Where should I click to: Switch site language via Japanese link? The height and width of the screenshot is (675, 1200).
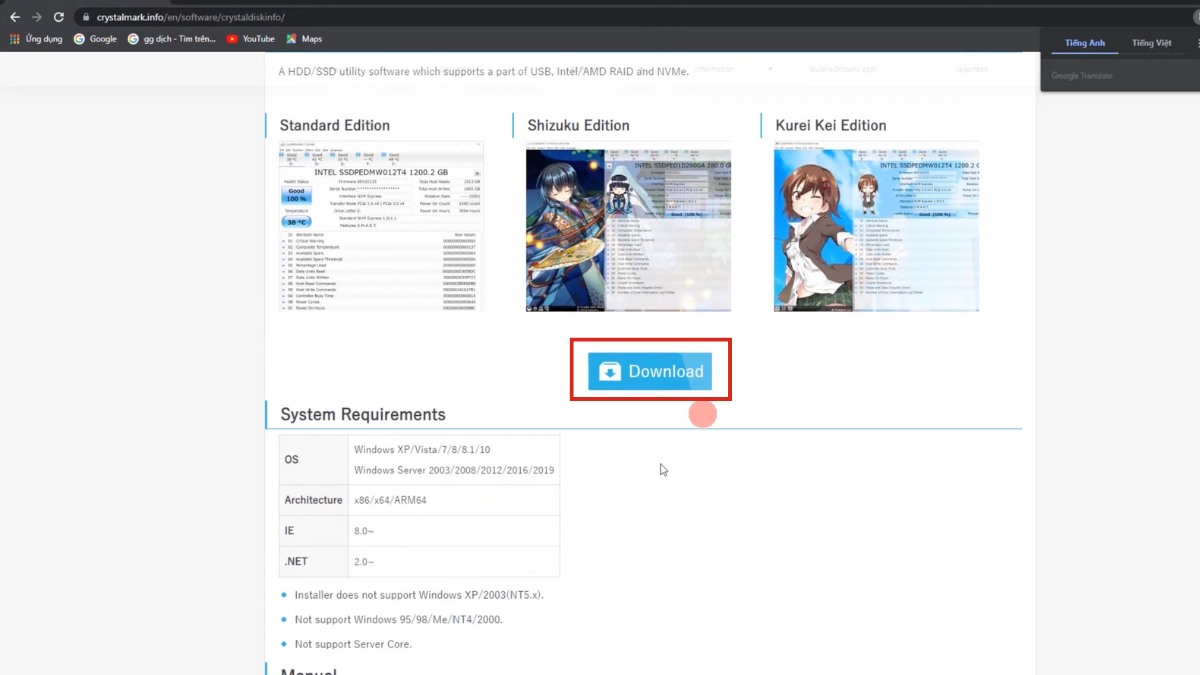pyautogui.click(x=971, y=69)
